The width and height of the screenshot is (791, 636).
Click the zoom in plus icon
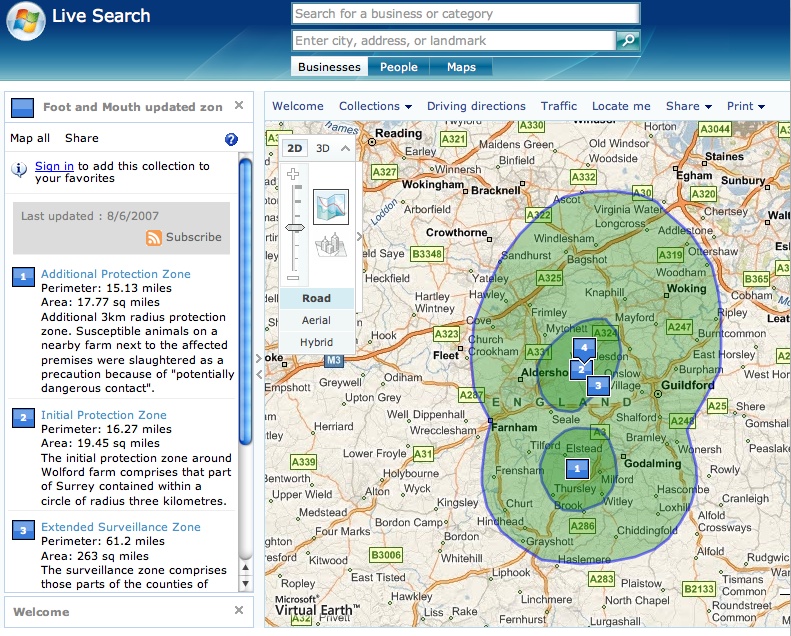click(x=293, y=174)
